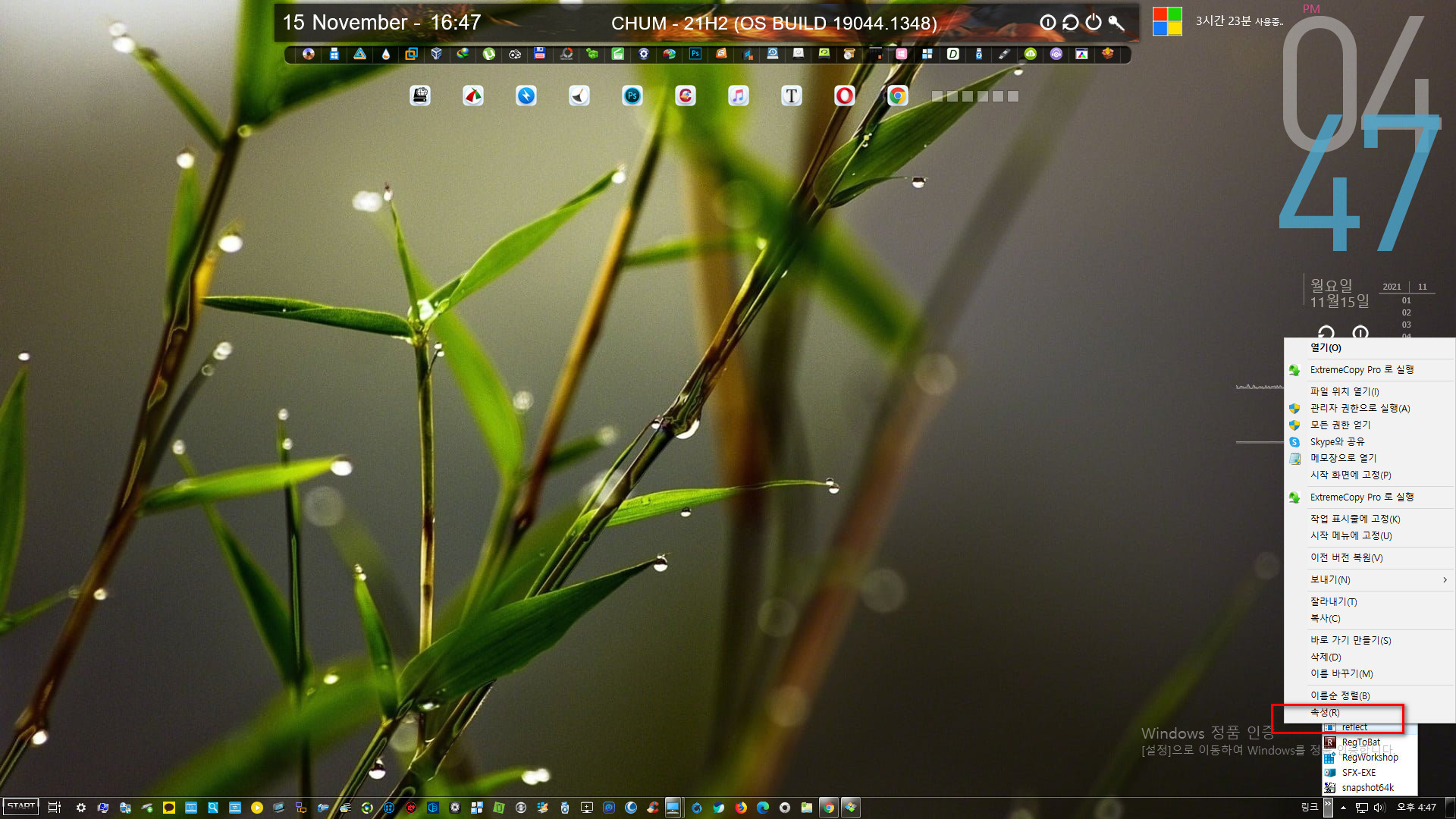The height and width of the screenshot is (819, 1456).
Task: Show hidden system tray icons
Action: pos(1343,808)
